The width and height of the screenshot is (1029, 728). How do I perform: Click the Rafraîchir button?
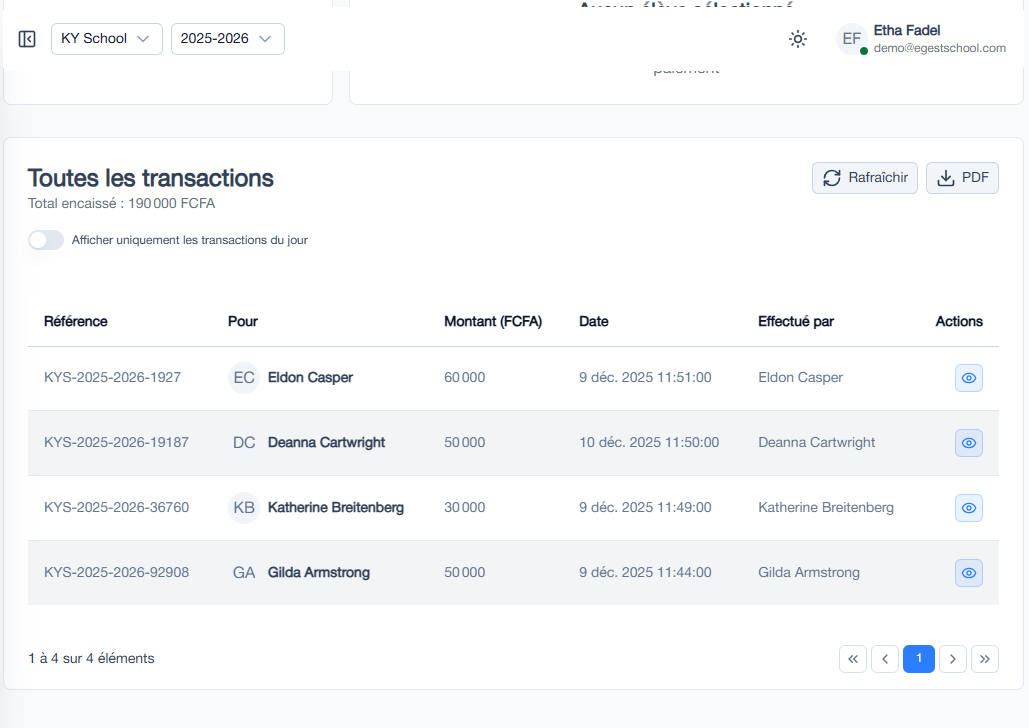[864, 177]
